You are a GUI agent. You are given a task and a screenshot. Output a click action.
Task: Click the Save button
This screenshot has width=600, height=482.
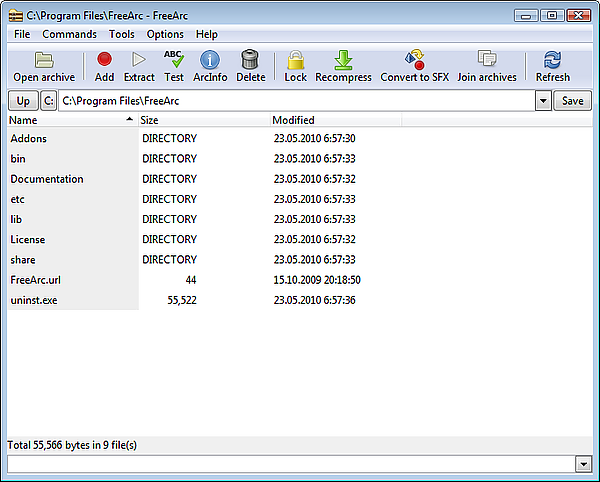[x=572, y=101]
